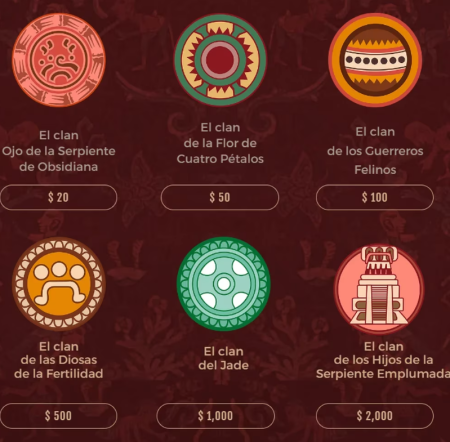Select the green Four Petal Flower emblem
This screenshot has height=442, width=450.
(x=220, y=60)
